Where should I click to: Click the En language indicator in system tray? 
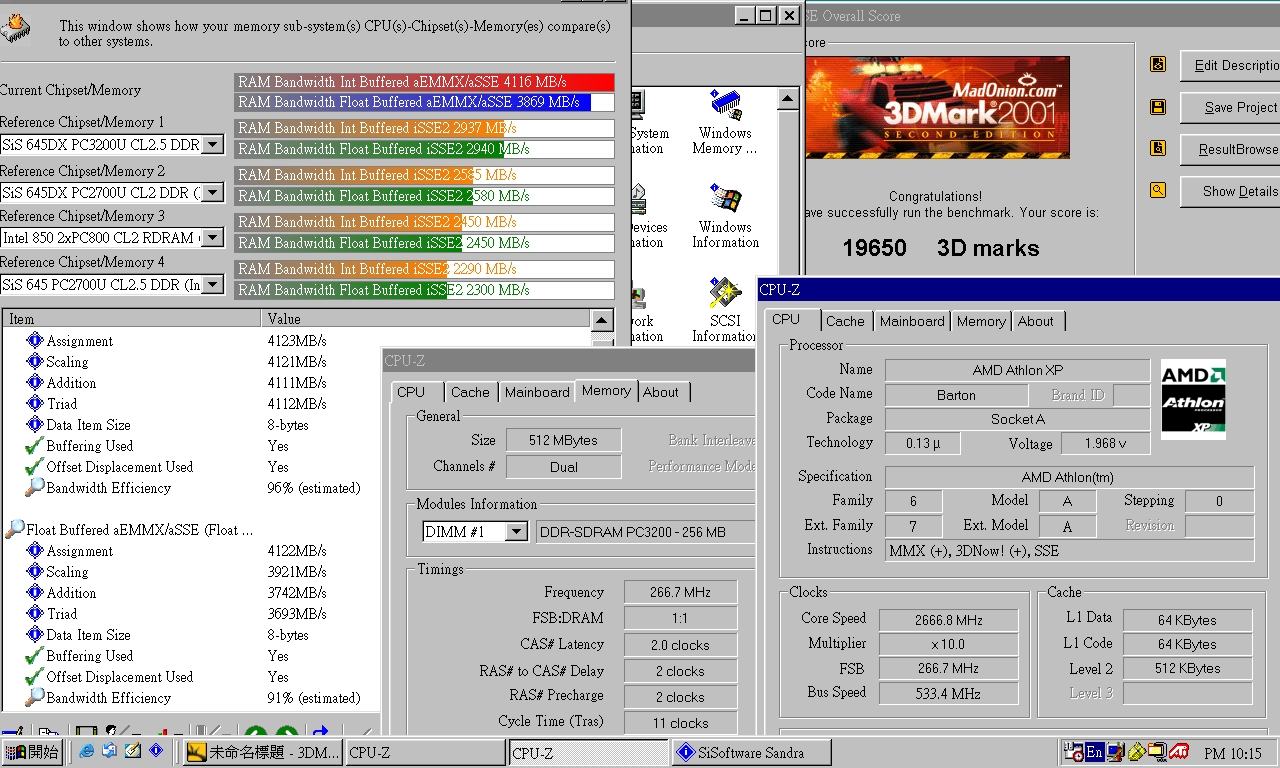point(1095,752)
